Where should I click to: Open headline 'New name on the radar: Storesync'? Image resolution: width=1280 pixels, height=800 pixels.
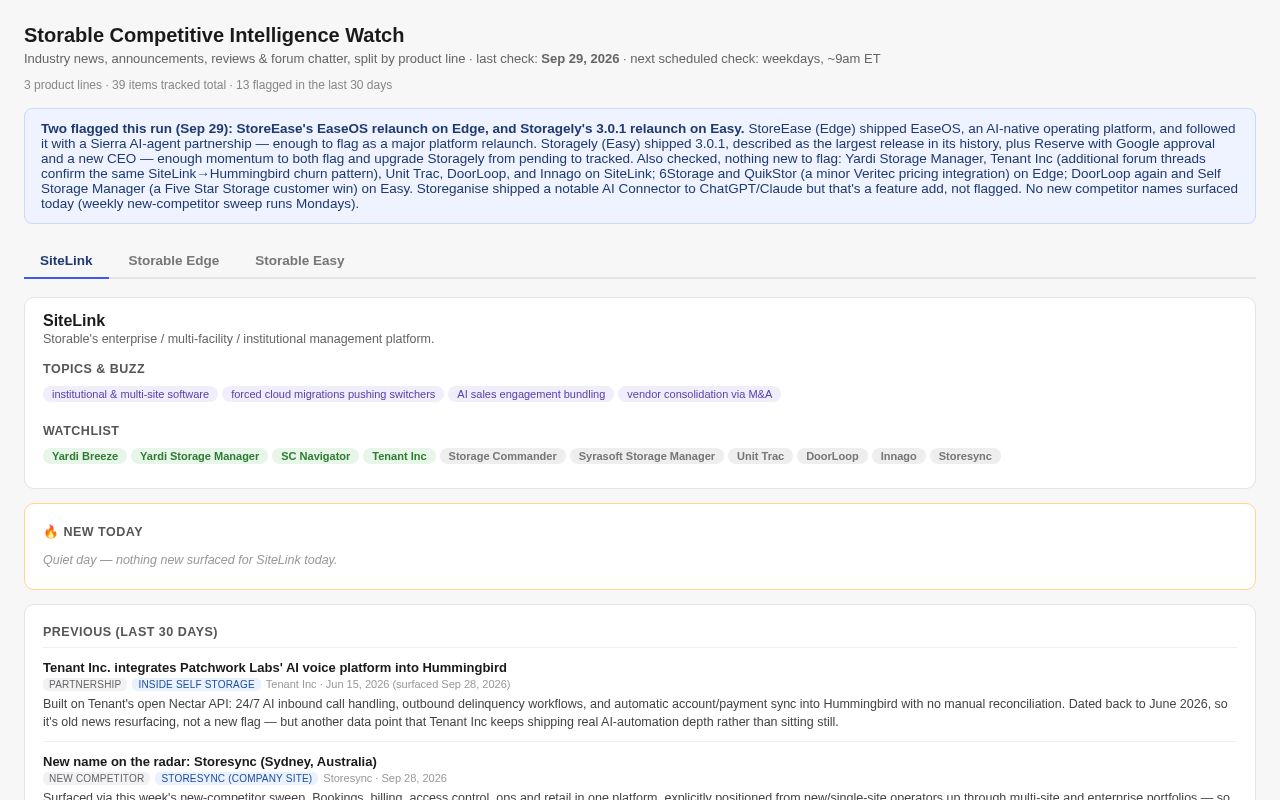(x=210, y=761)
